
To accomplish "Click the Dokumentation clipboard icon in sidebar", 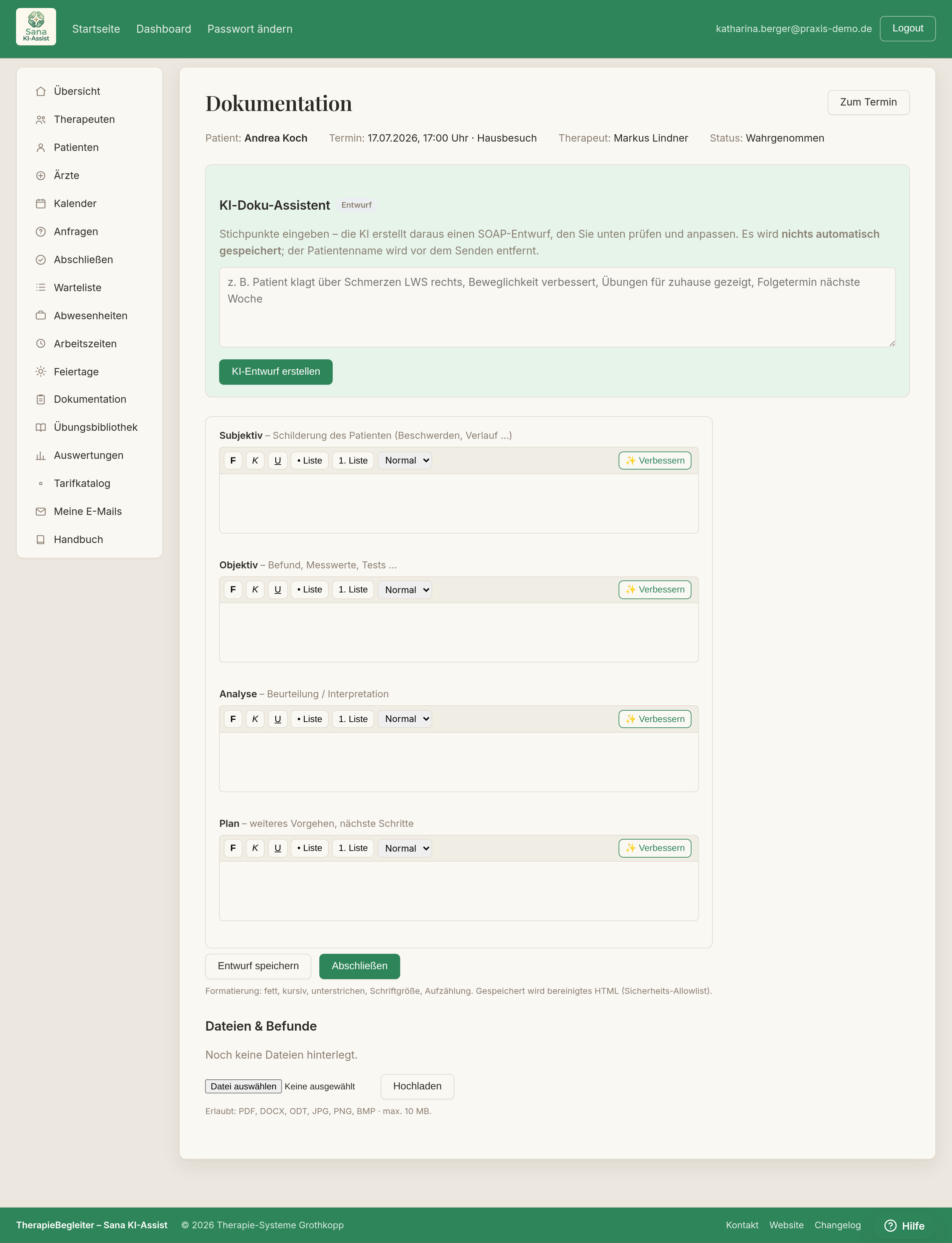I will [41, 399].
